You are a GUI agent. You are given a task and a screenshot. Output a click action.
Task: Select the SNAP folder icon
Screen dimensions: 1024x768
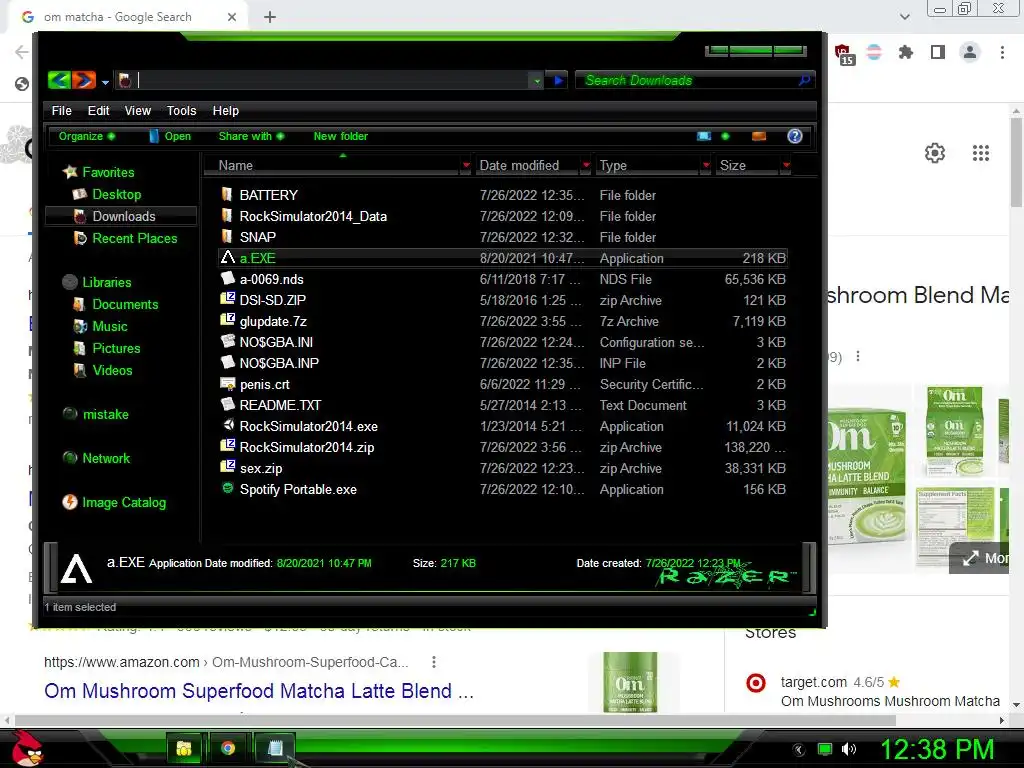tap(227, 236)
